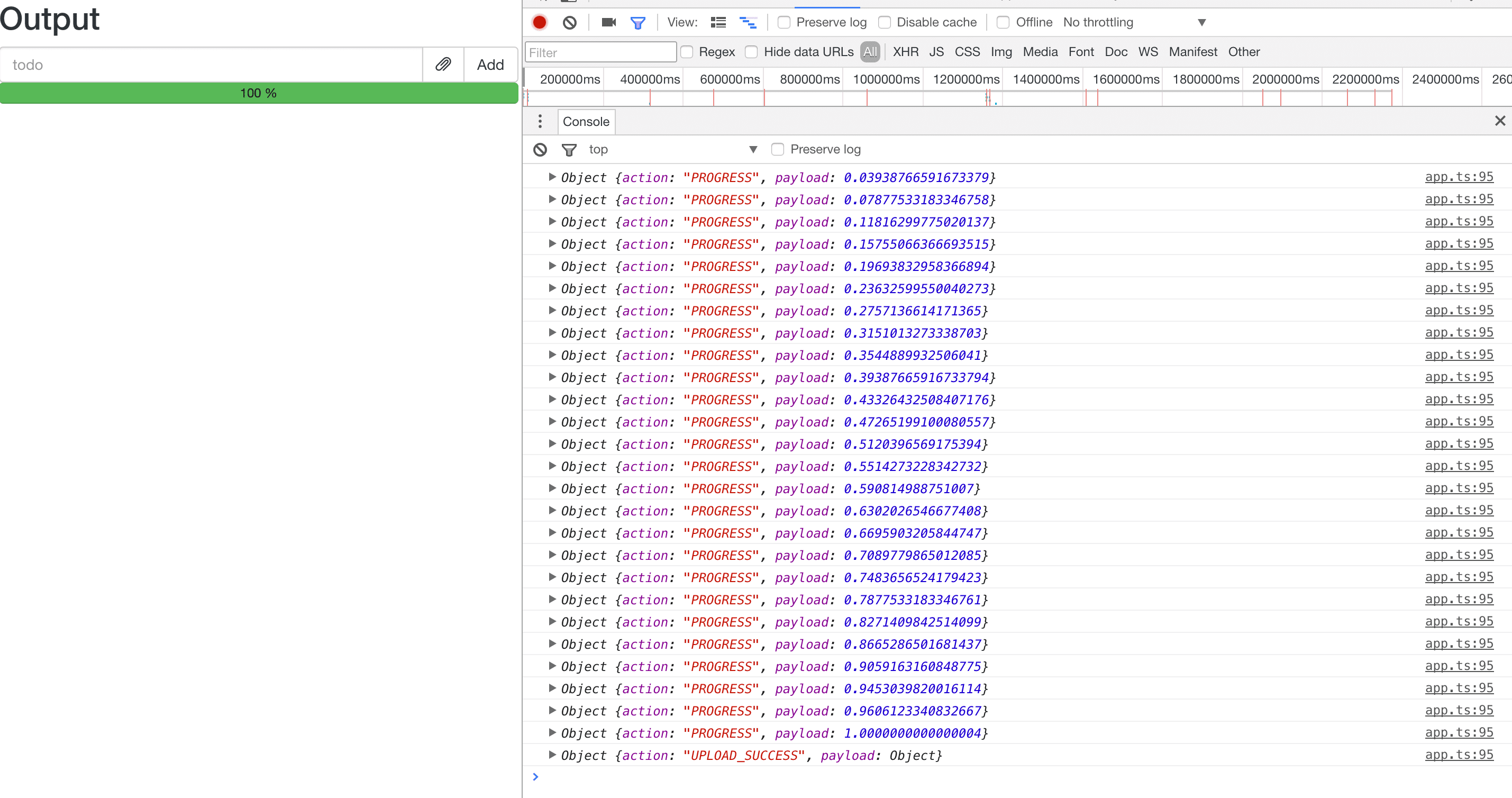Click the camera capture screenshots icon
Screen dimensions: 1512x798
click(608, 22)
